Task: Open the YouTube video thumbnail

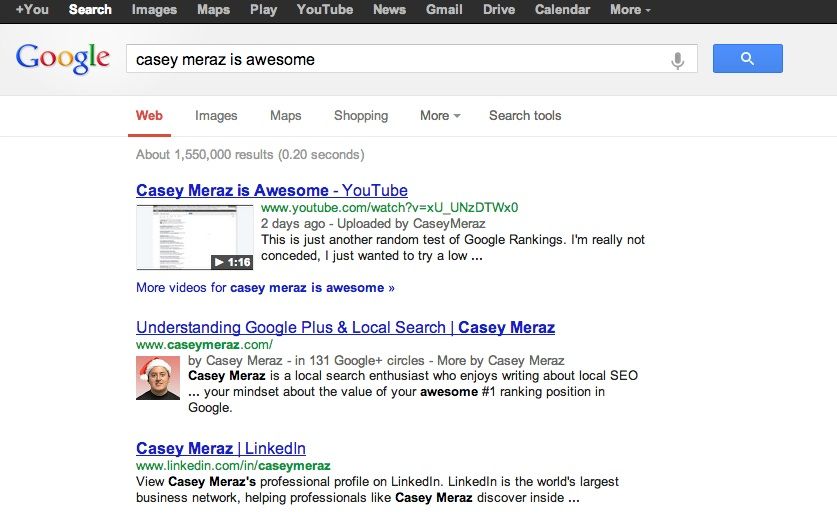Action: click(x=194, y=237)
